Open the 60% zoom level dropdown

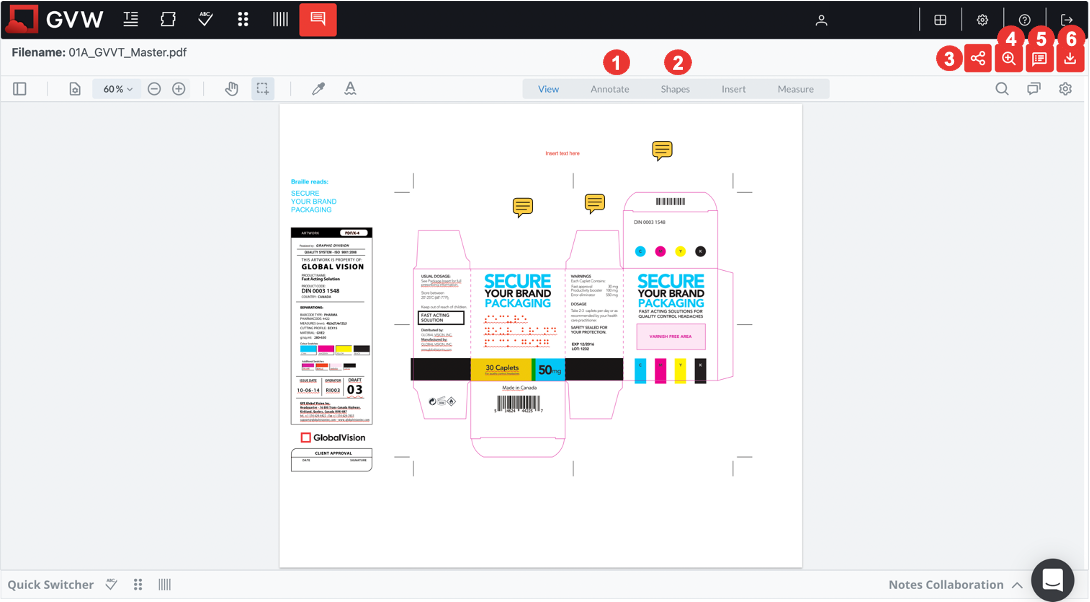117,89
